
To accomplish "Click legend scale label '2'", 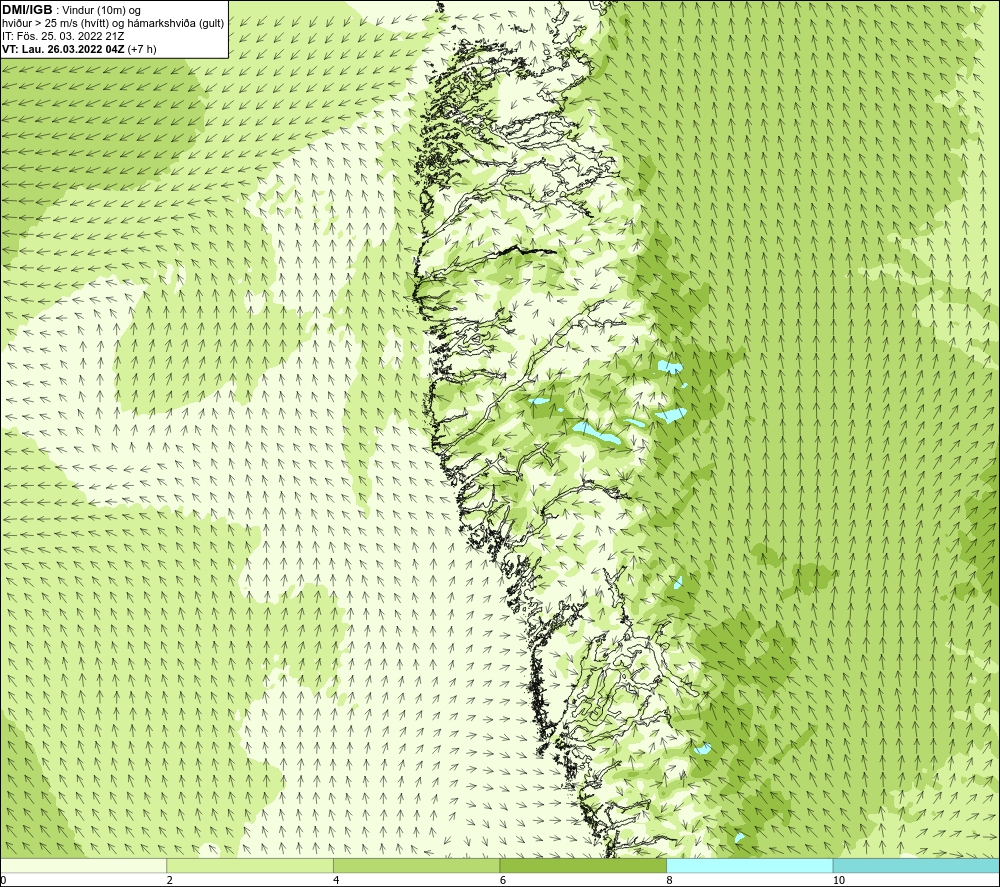I will click(x=170, y=881).
